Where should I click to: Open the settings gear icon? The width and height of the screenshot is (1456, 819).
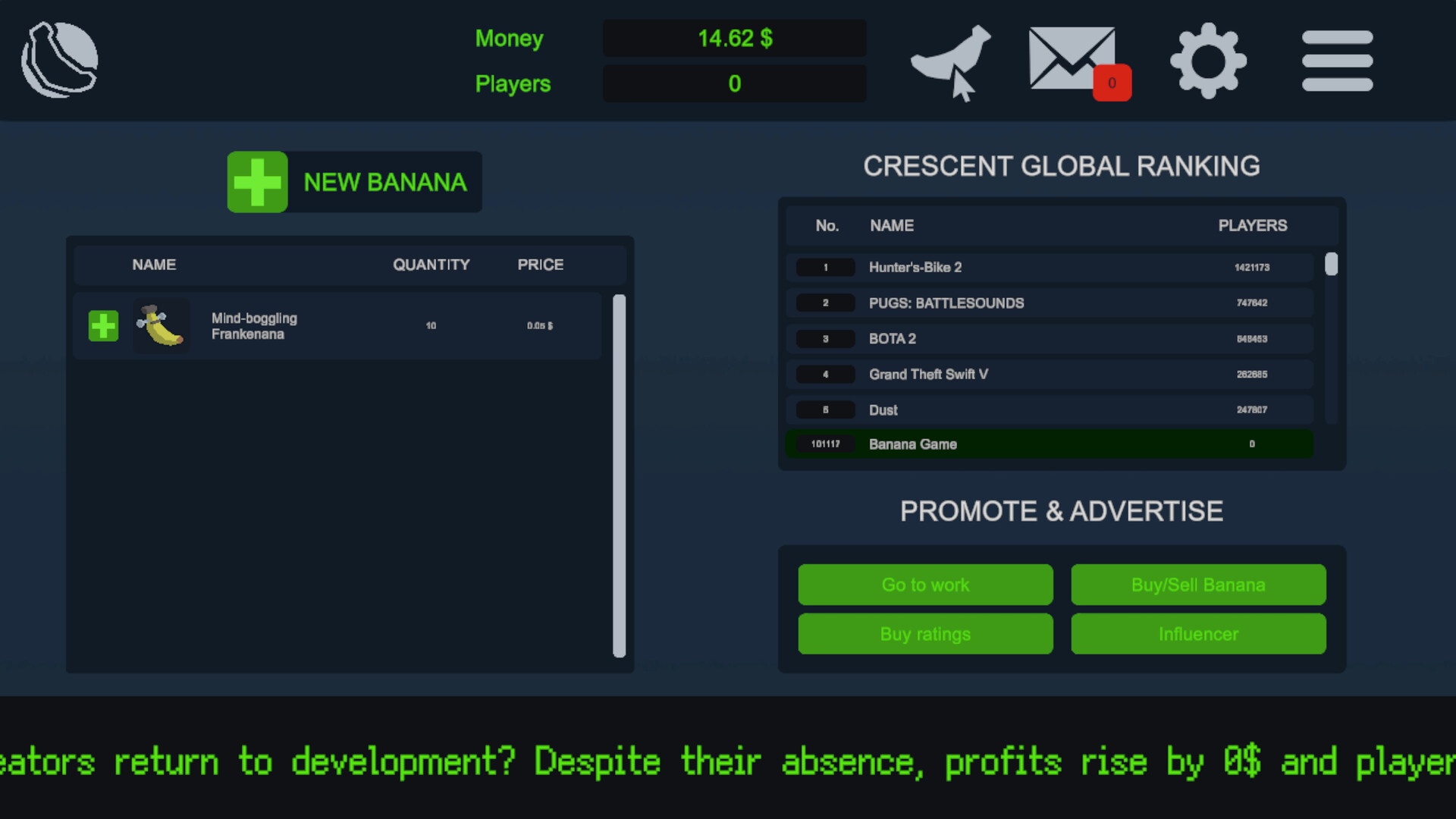point(1208,61)
